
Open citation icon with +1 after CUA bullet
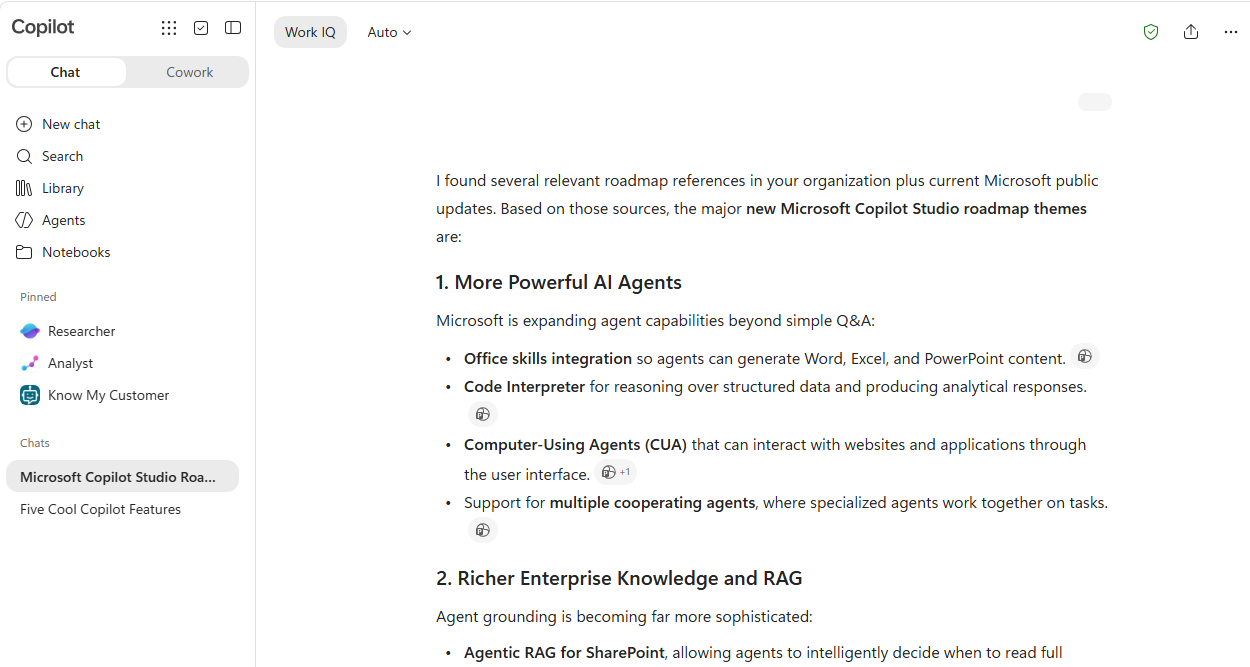coord(616,472)
